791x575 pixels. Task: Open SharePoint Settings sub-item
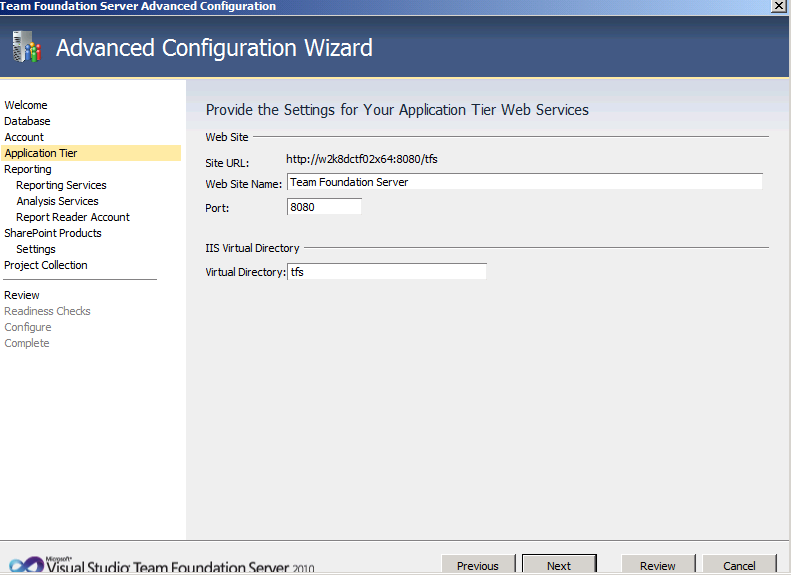tap(36, 249)
